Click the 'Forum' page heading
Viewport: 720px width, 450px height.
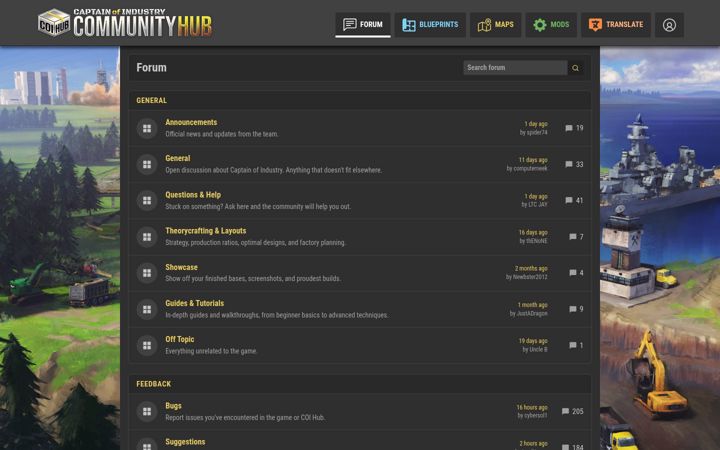coord(152,68)
